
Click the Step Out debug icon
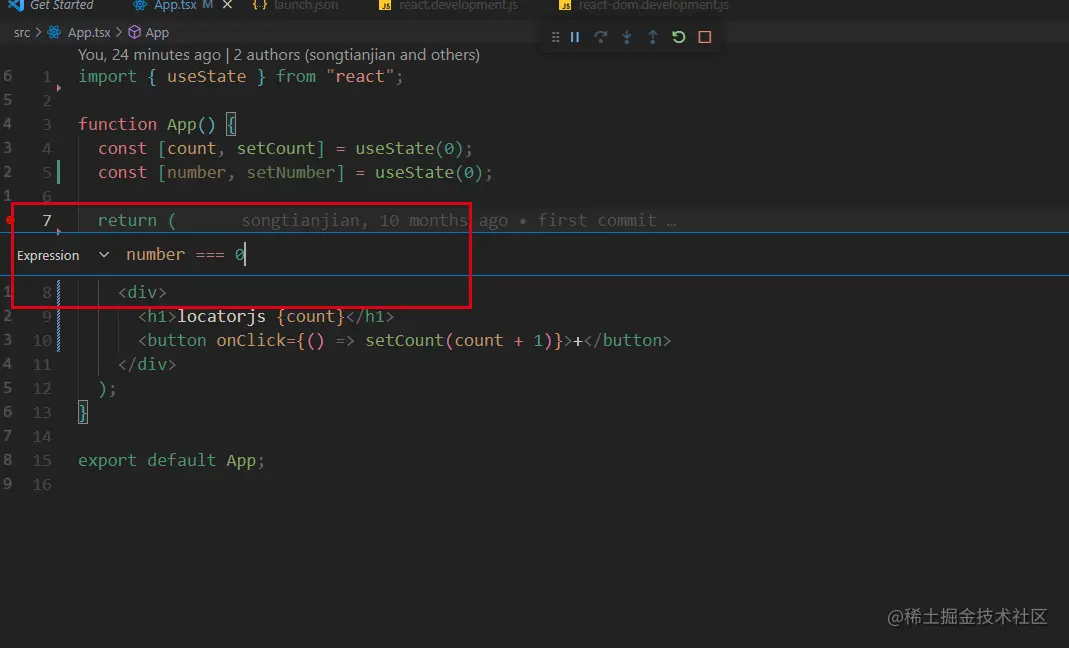(x=652, y=37)
